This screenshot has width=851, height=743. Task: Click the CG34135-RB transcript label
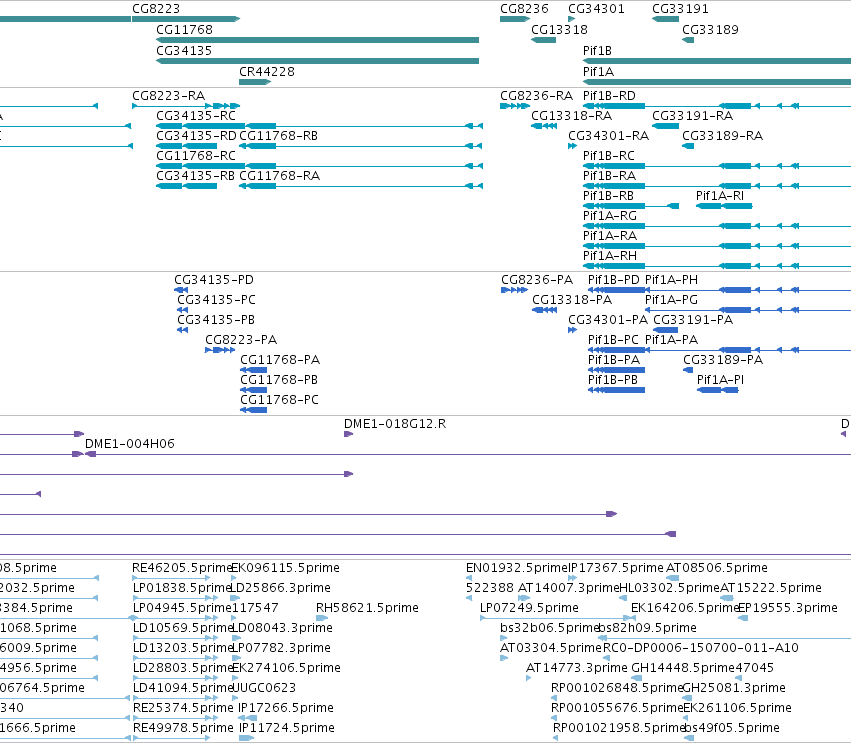[195, 176]
